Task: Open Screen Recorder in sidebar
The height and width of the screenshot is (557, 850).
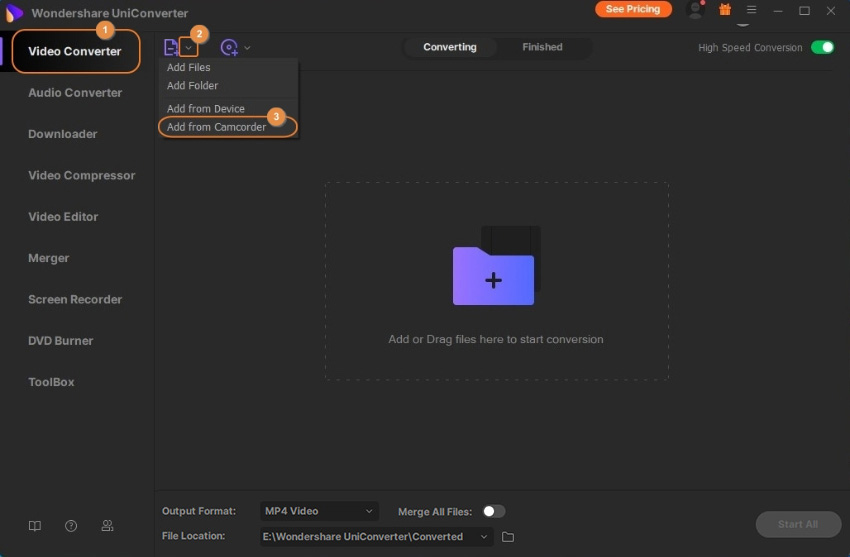Action: click(75, 299)
